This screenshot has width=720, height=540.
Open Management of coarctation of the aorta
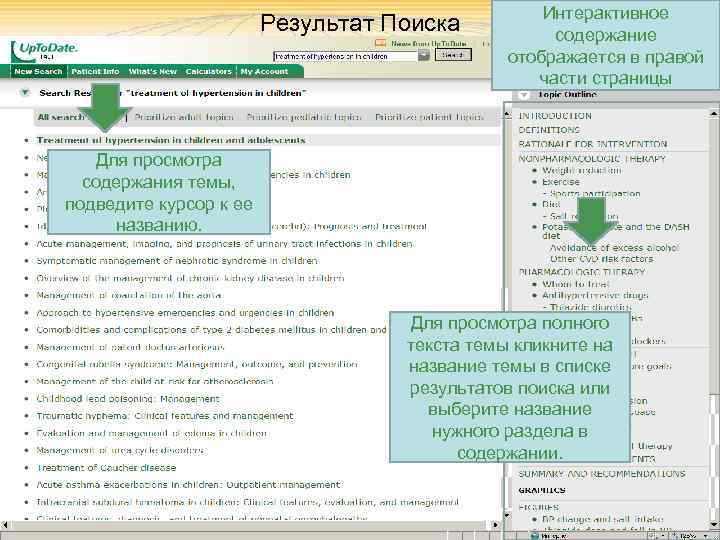(x=129, y=295)
